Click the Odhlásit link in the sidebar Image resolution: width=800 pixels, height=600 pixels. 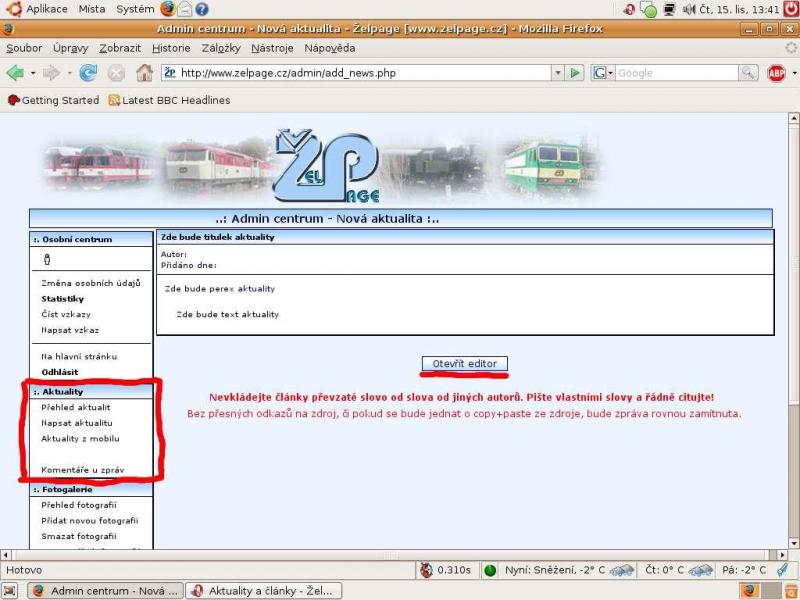60,372
